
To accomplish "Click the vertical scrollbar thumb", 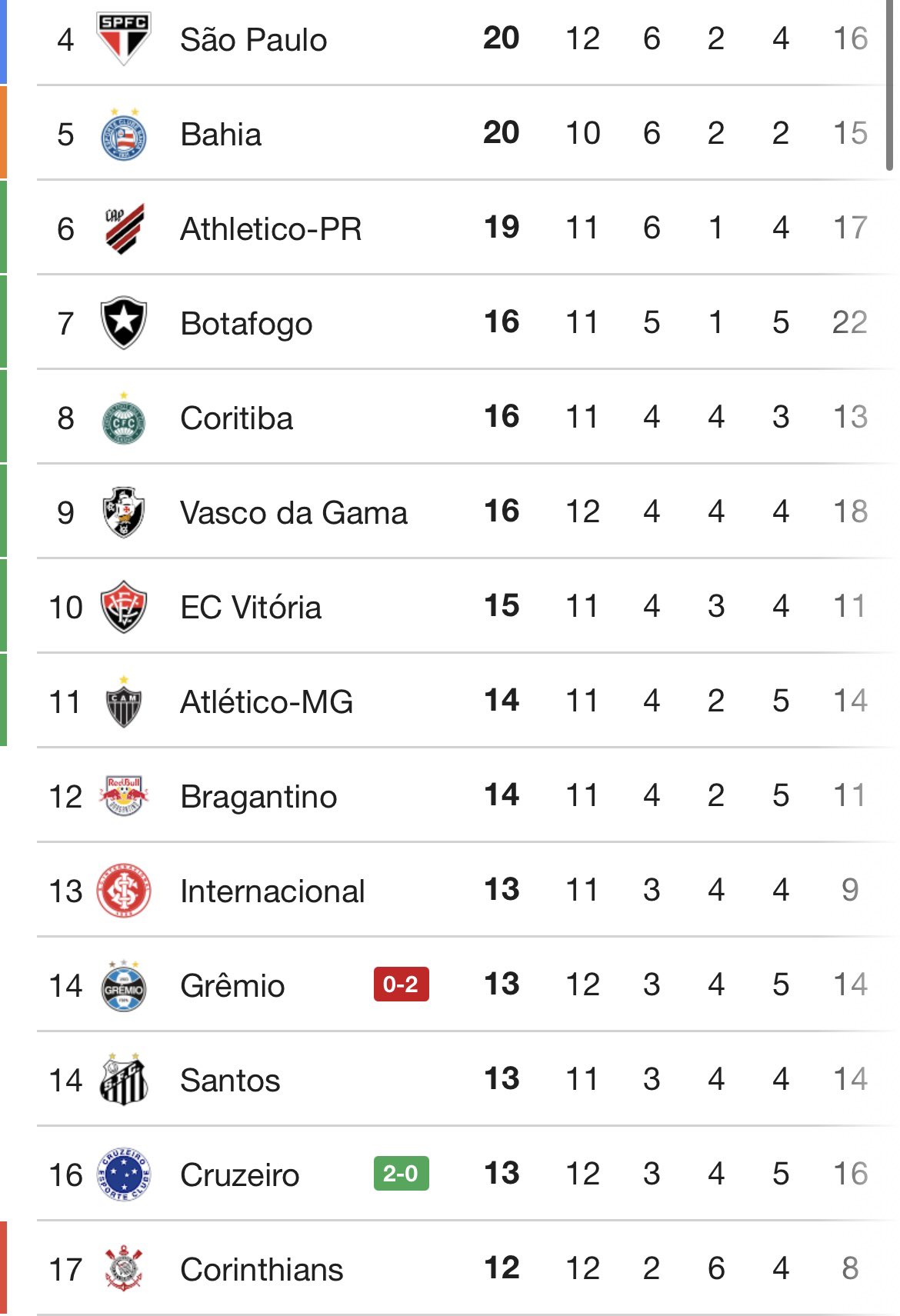I will click(x=890, y=85).
